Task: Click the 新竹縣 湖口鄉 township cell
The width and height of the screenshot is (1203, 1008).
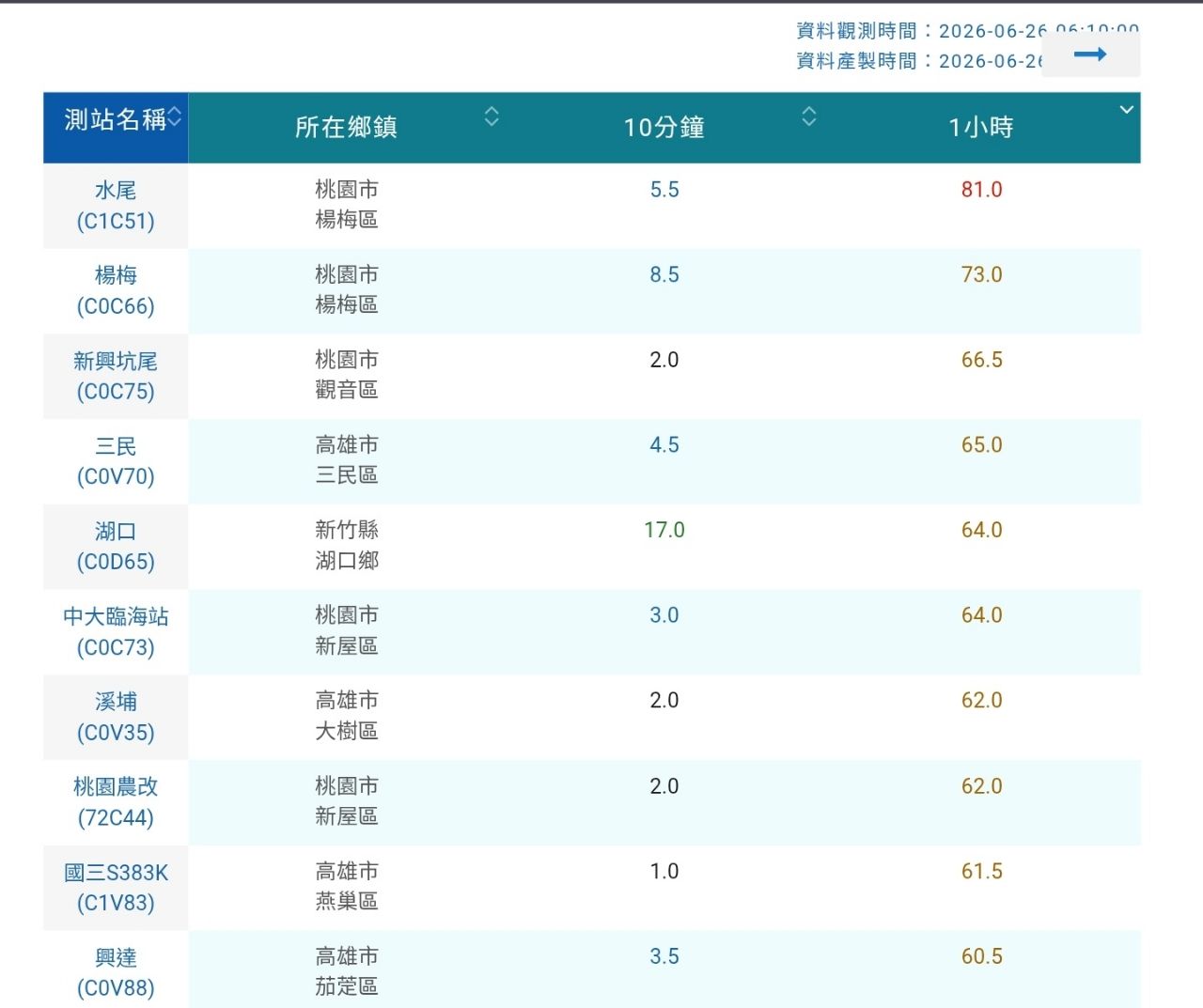Action: pos(347,545)
